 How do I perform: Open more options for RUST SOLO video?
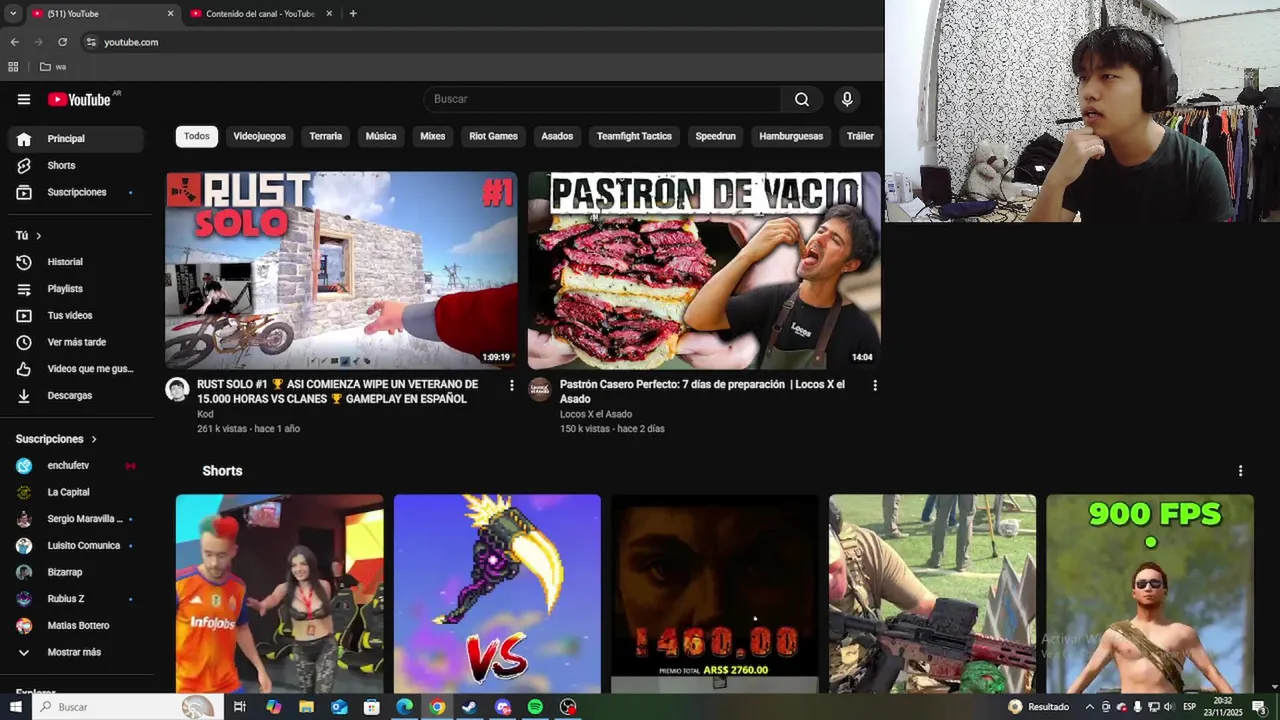click(x=512, y=385)
